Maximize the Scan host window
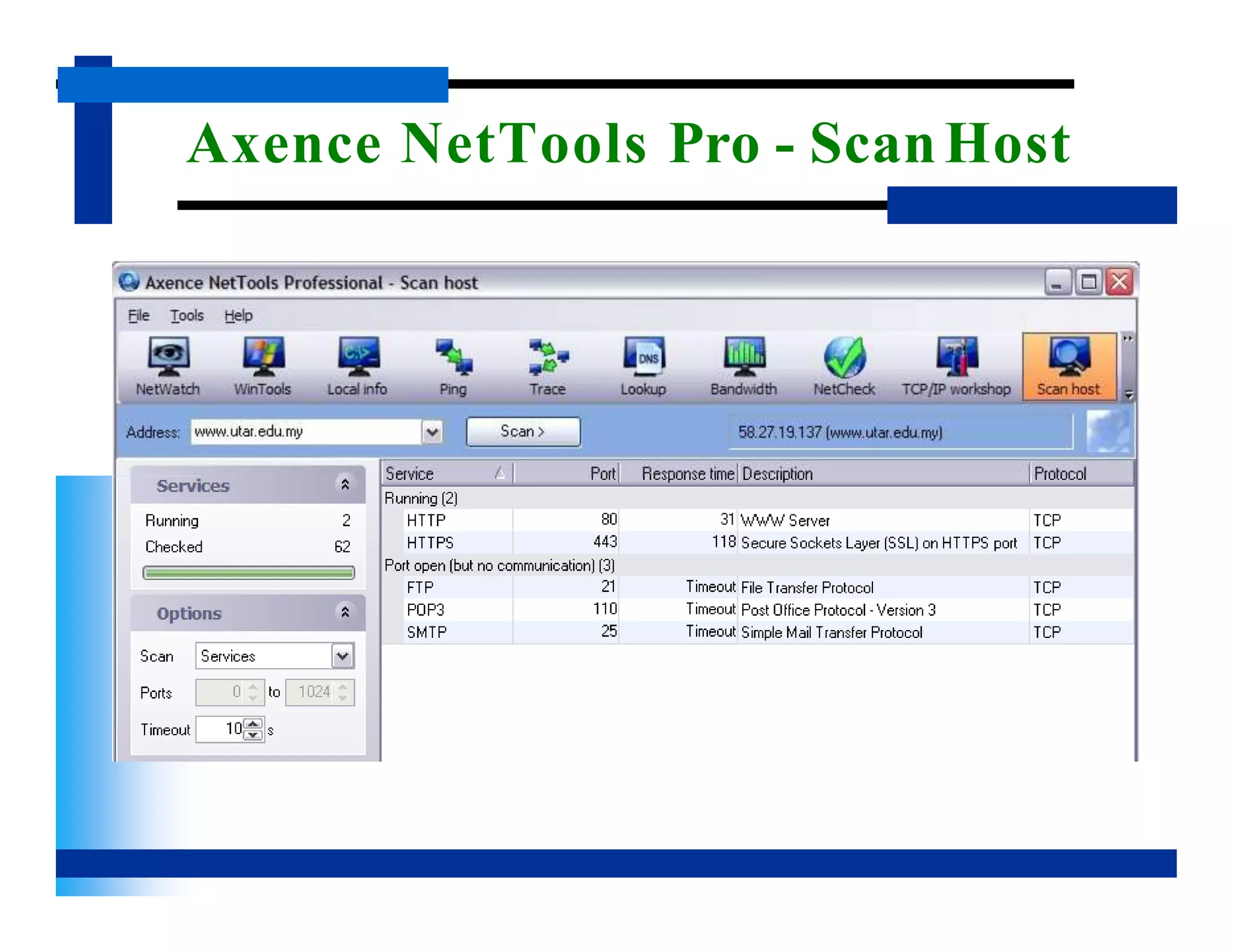The image size is (1233, 952). (1088, 282)
